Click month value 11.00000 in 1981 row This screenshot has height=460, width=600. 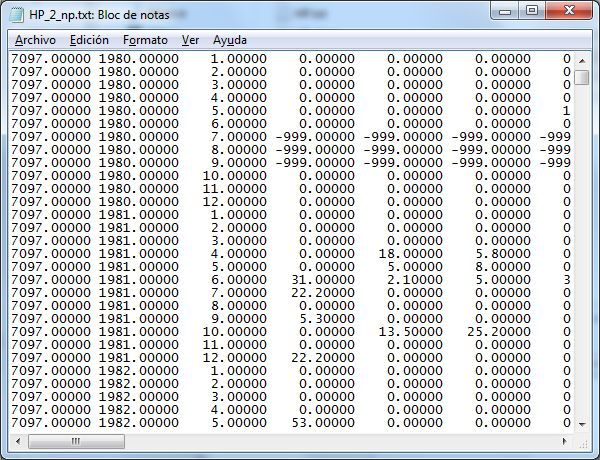[x=235, y=344]
